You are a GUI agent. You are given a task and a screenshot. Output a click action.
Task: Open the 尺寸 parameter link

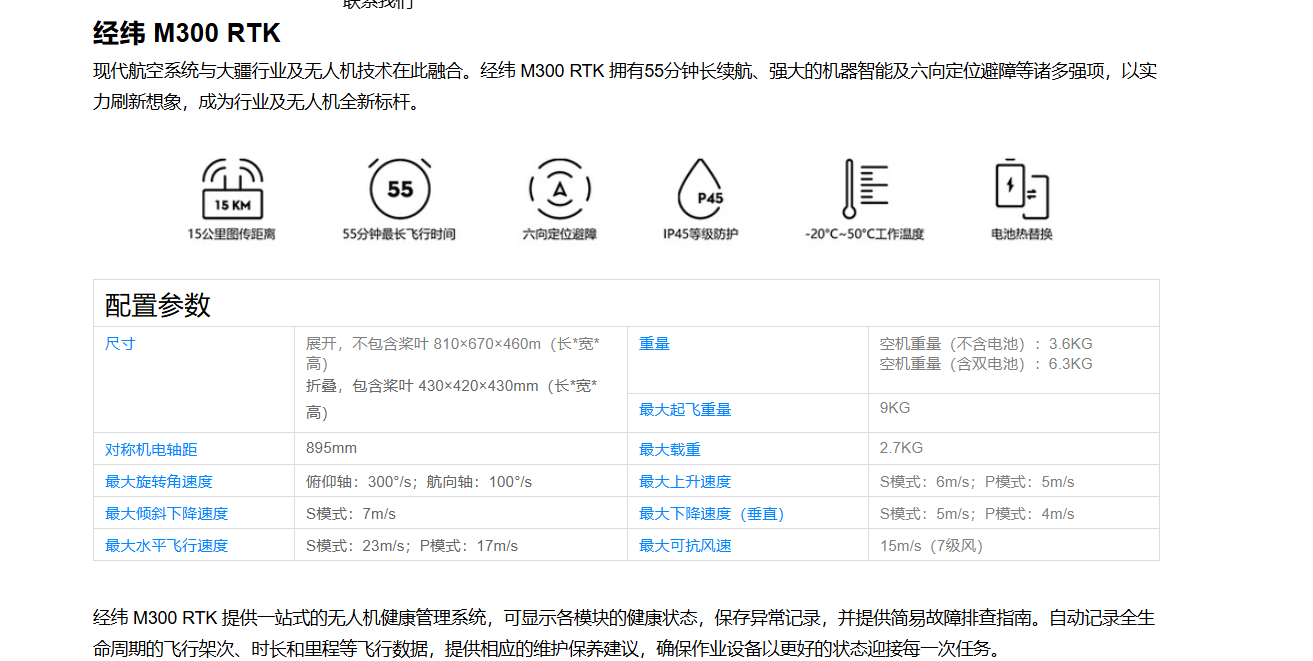120,344
